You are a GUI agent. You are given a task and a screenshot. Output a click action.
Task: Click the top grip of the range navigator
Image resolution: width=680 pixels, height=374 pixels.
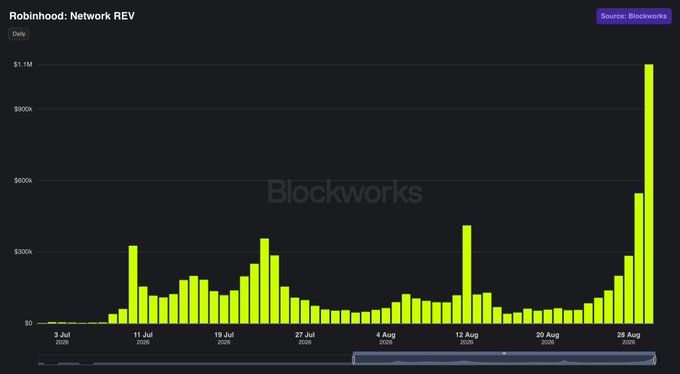pos(504,353)
